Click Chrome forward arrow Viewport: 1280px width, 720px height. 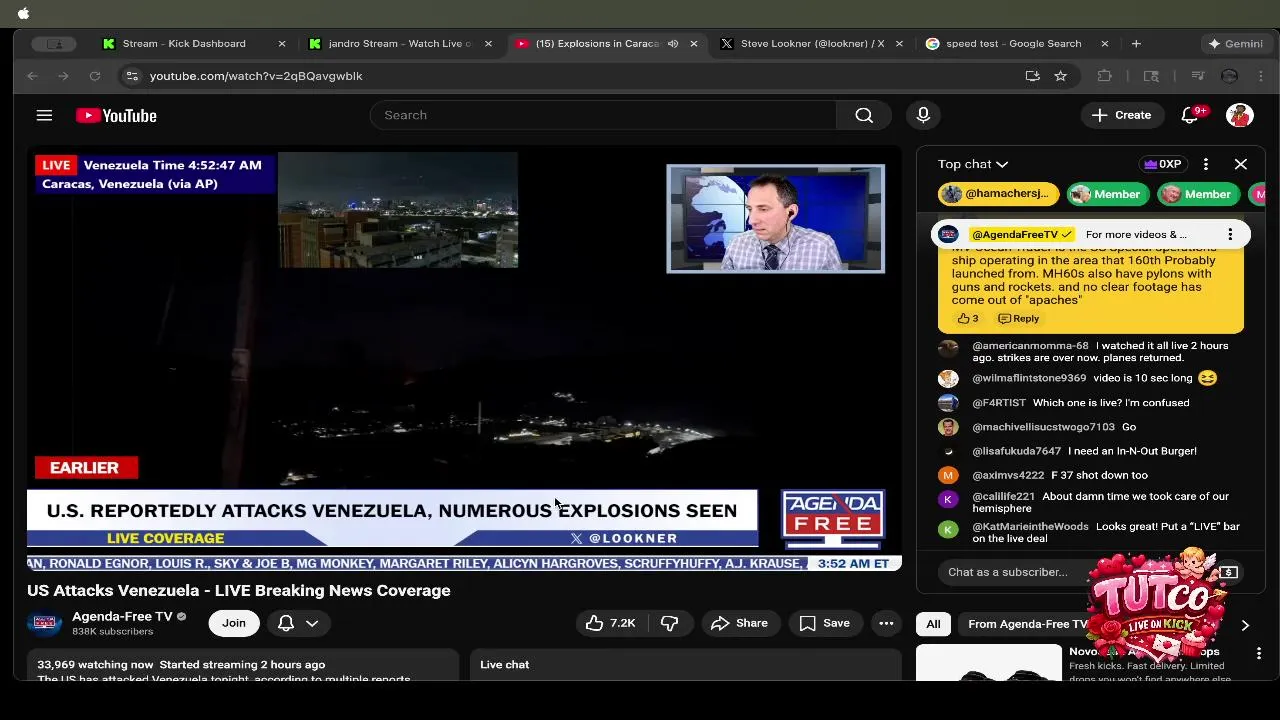[63, 76]
